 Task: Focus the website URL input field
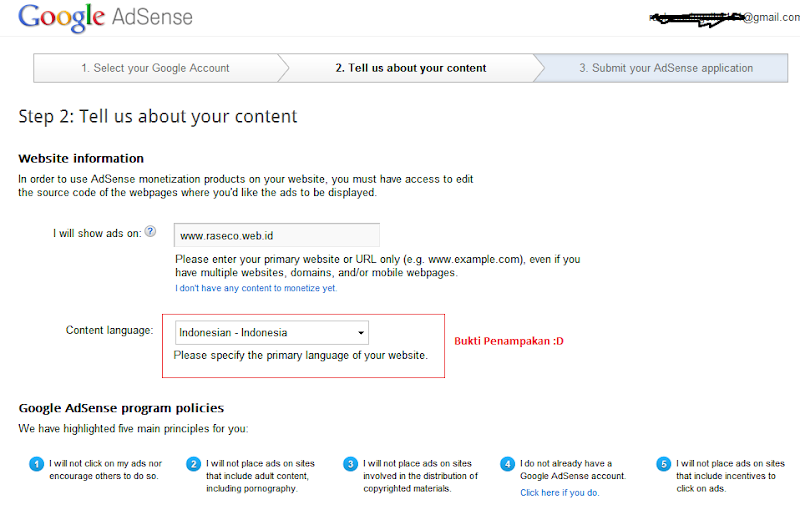tap(276, 237)
